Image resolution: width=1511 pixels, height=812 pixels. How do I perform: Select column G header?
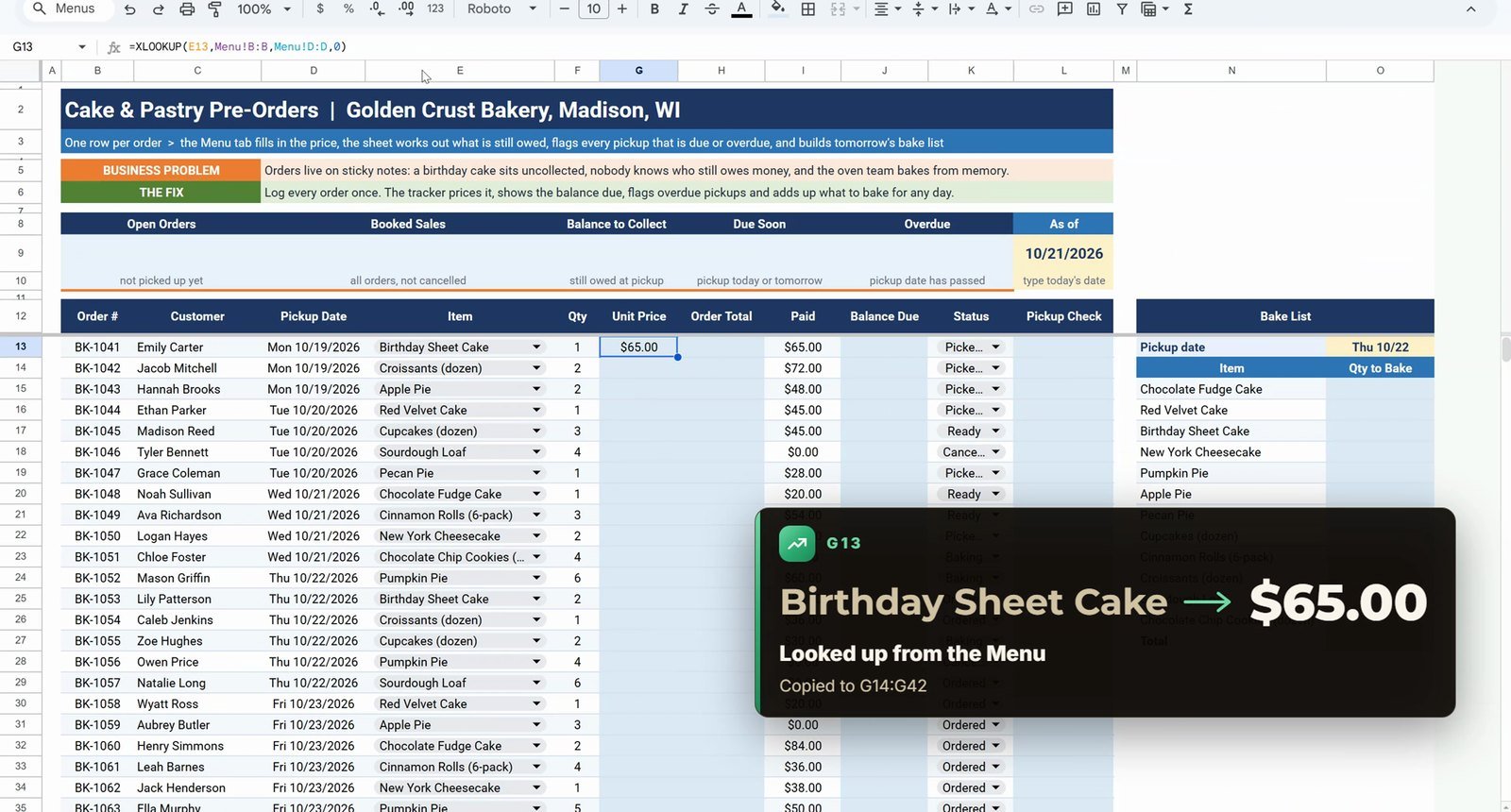tap(638, 70)
